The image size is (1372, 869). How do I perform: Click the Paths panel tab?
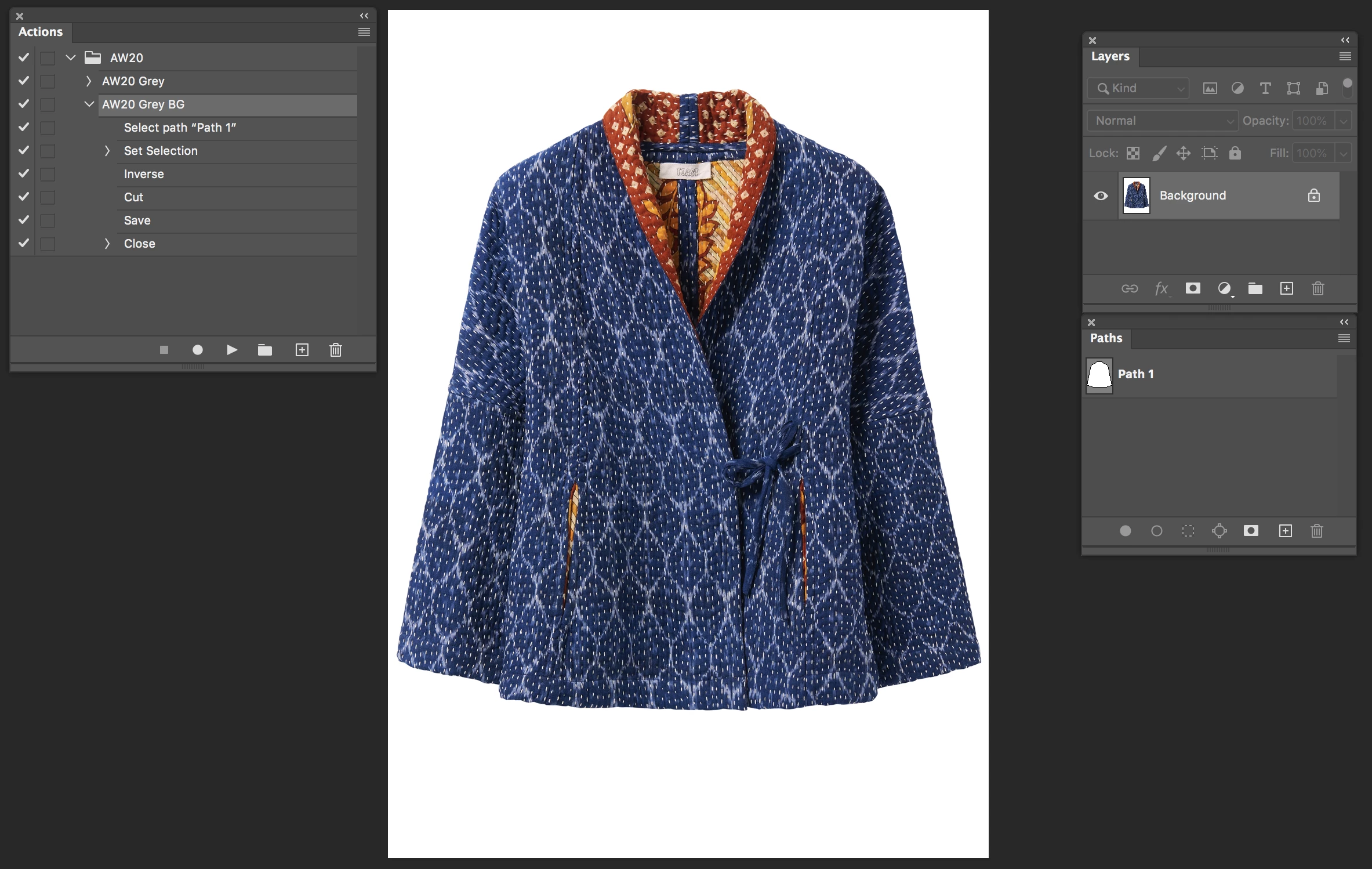[x=1106, y=338]
